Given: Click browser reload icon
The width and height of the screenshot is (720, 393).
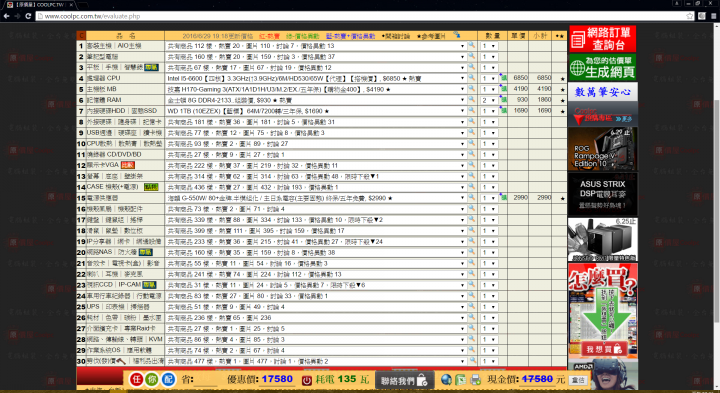Looking at the screenshot, I should (x=28, y=16).
